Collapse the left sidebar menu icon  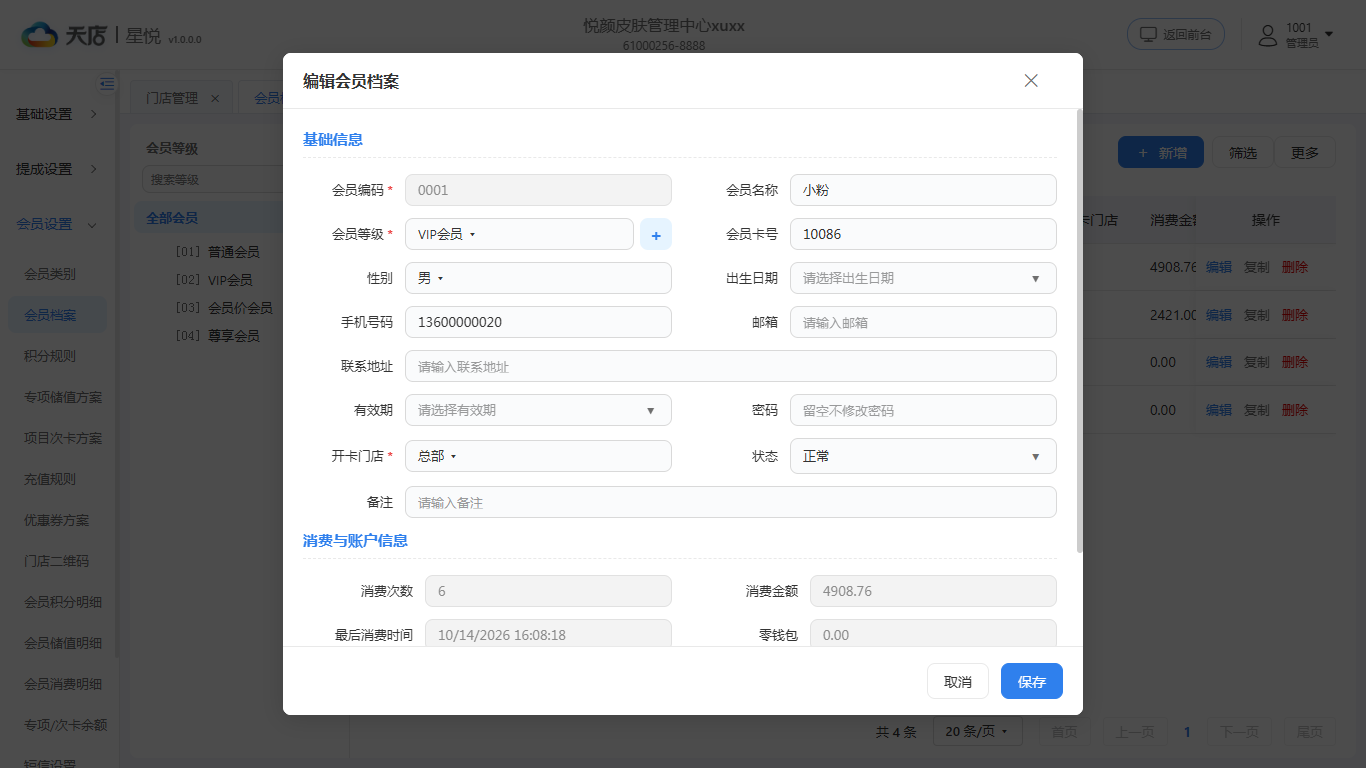click(107, 84)
